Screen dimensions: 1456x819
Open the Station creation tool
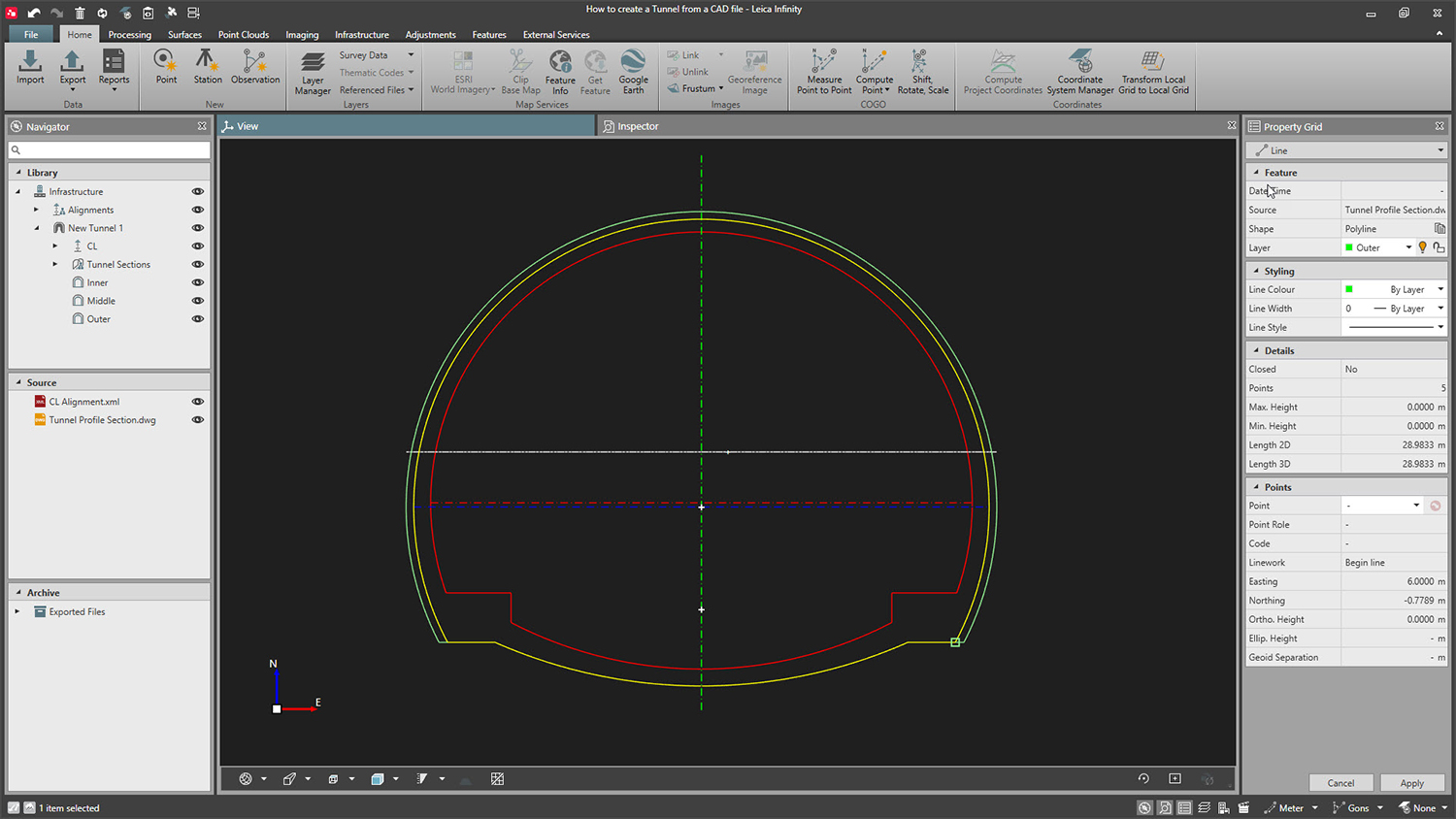[207, 73]
